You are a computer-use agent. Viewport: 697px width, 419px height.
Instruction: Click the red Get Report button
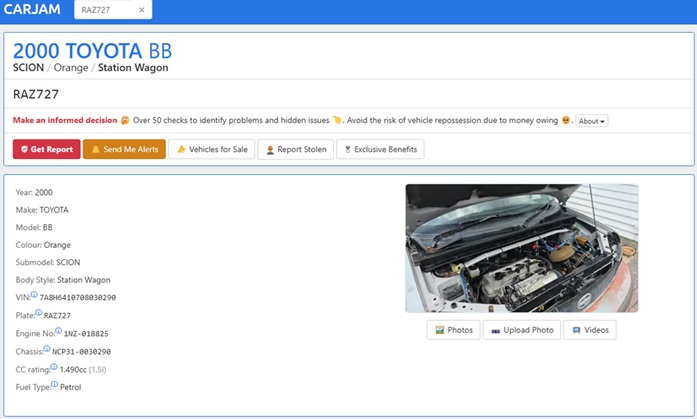click(47, 149)
